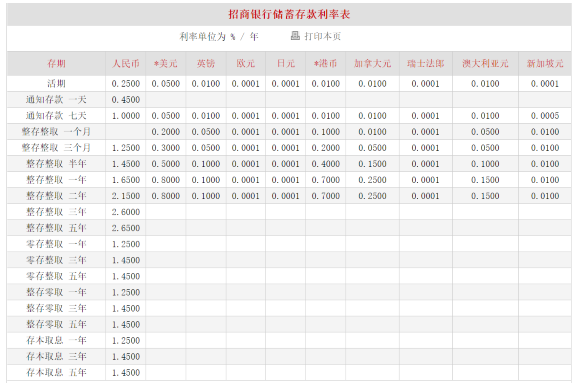
Task: Select the title 招商银行储蓄存款利率表
Action: [289, 14]
